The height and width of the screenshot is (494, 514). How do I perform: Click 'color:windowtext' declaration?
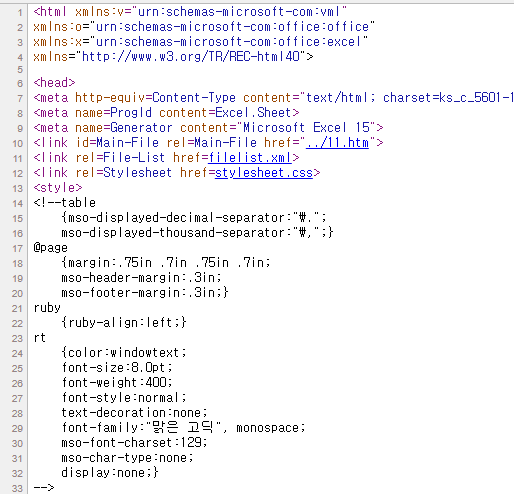(124, 353)
